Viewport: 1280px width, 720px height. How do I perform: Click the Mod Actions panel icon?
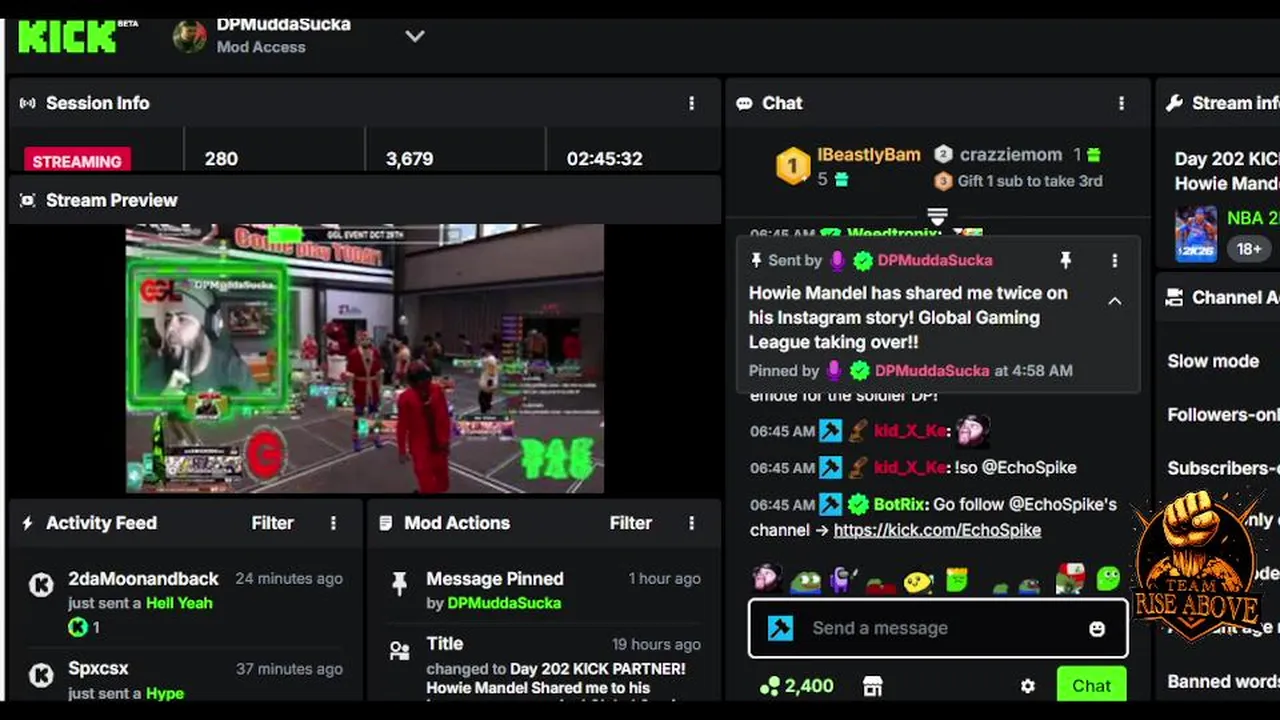pos(386,523)
